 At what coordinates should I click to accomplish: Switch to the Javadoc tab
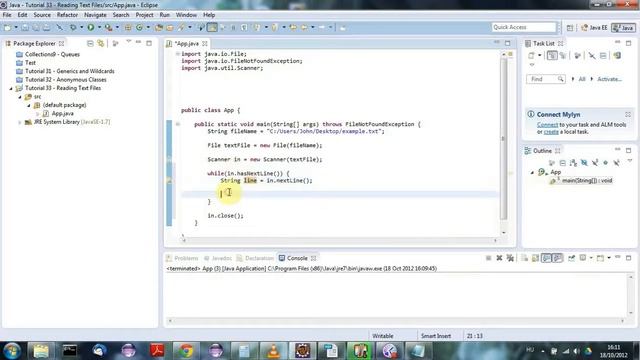[x=218, y=258]
